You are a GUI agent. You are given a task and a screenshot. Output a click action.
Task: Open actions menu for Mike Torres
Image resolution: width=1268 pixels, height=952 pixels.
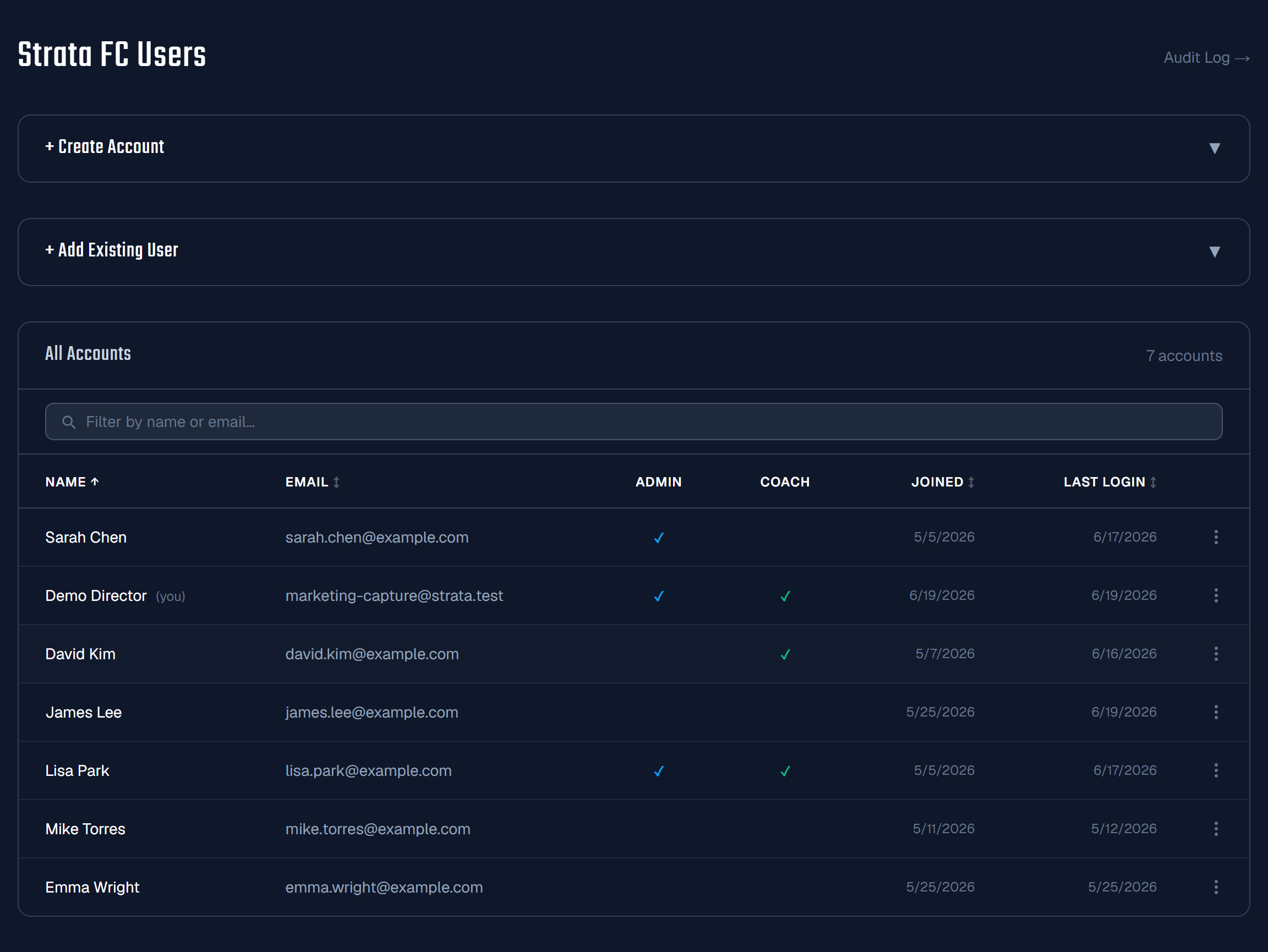click(1216, 829)
